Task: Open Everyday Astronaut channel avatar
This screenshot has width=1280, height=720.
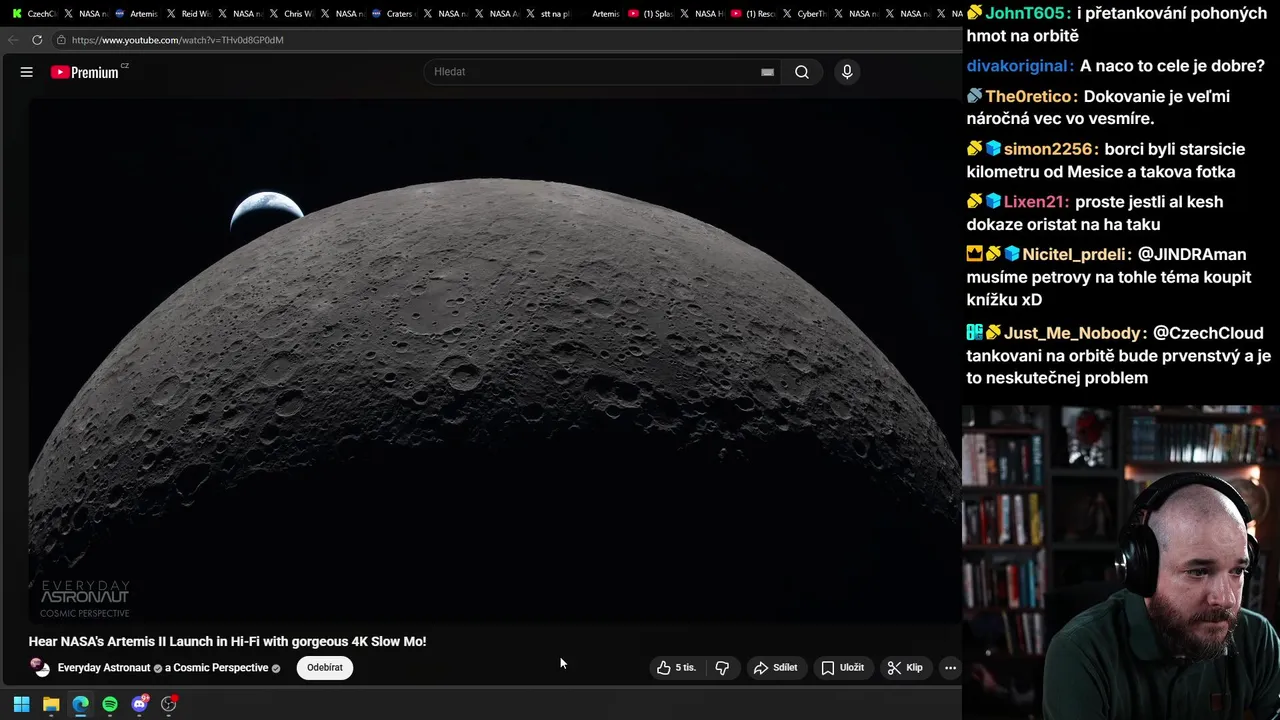Action: click(x=40, y=667)
